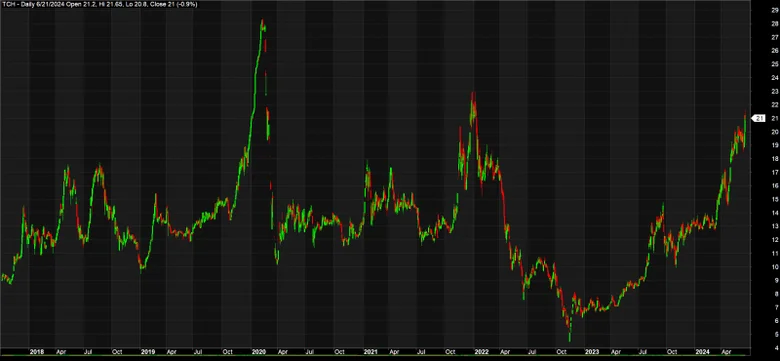Click the Oct label within year 2018
This screenshot has width=780, height=361.
(x=117, y=352)
